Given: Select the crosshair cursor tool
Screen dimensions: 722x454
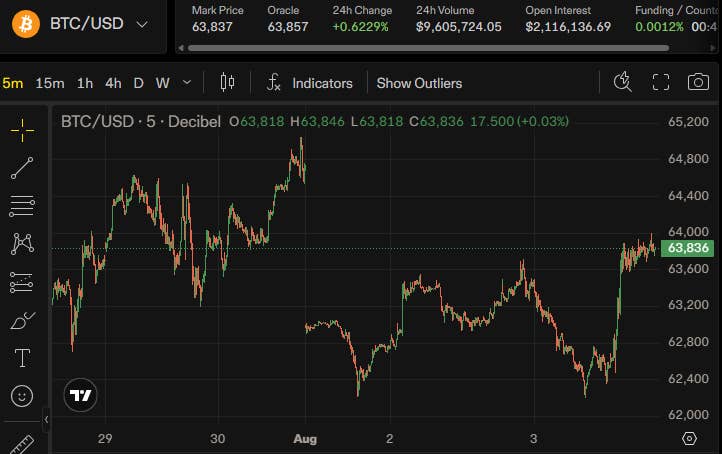Looking at the screenshot, I should [x=22, y=130].
